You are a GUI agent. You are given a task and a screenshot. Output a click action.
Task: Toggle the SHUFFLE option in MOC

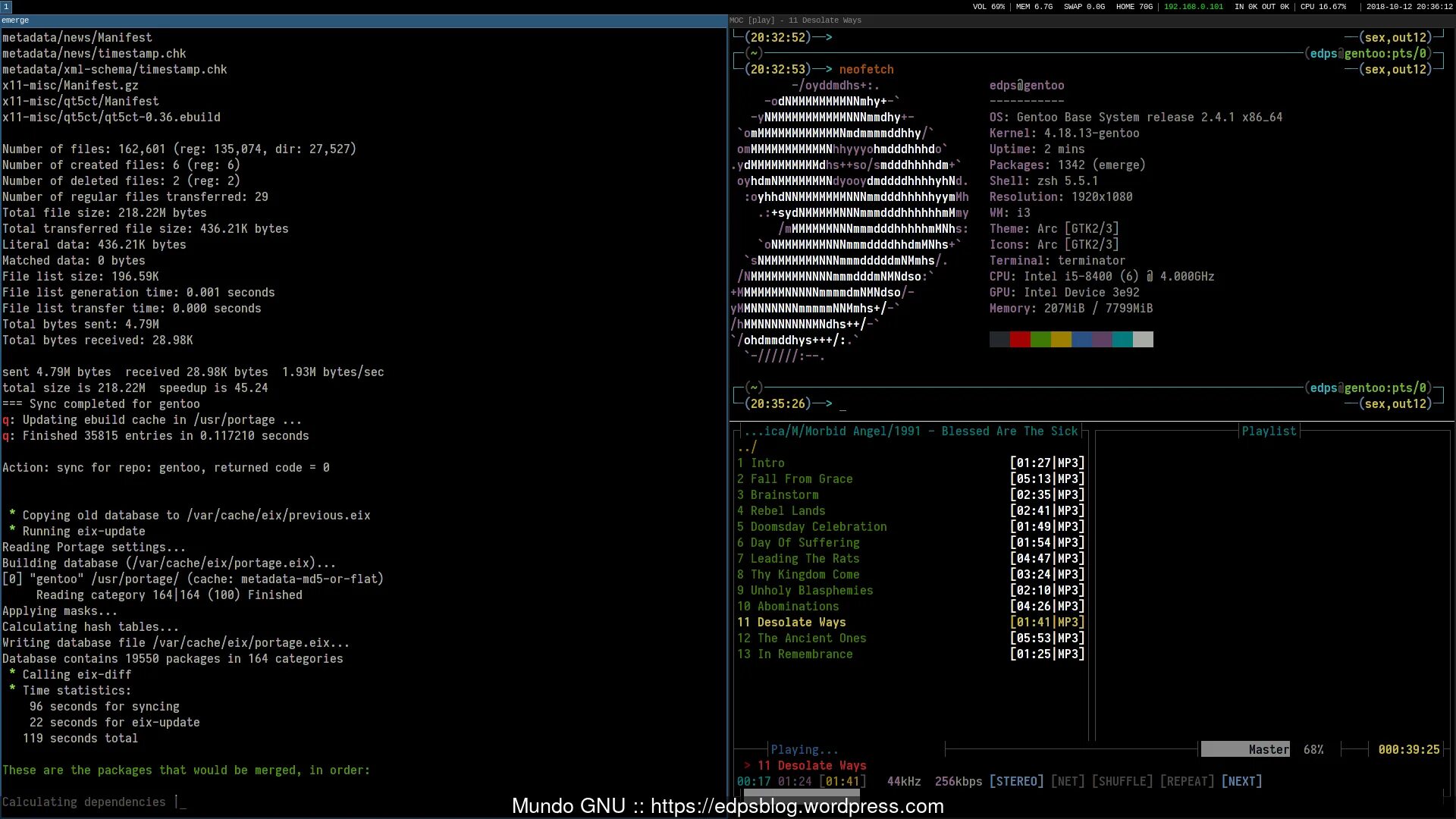[x=1122, y=782]
